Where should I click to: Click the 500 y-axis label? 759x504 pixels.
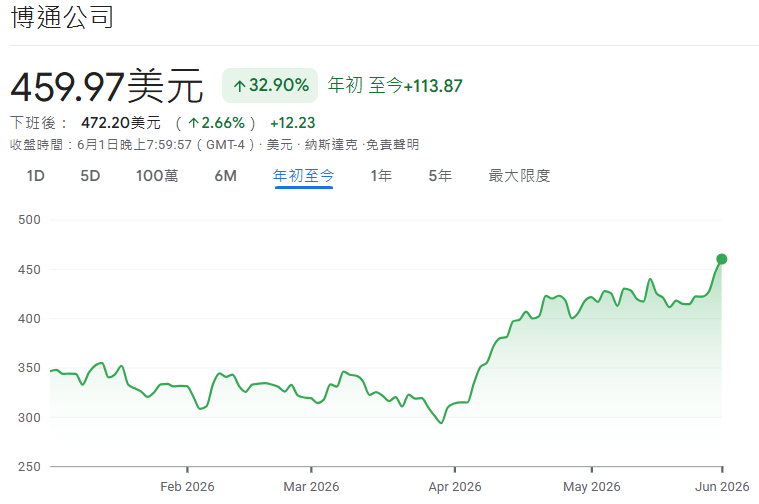29,220
